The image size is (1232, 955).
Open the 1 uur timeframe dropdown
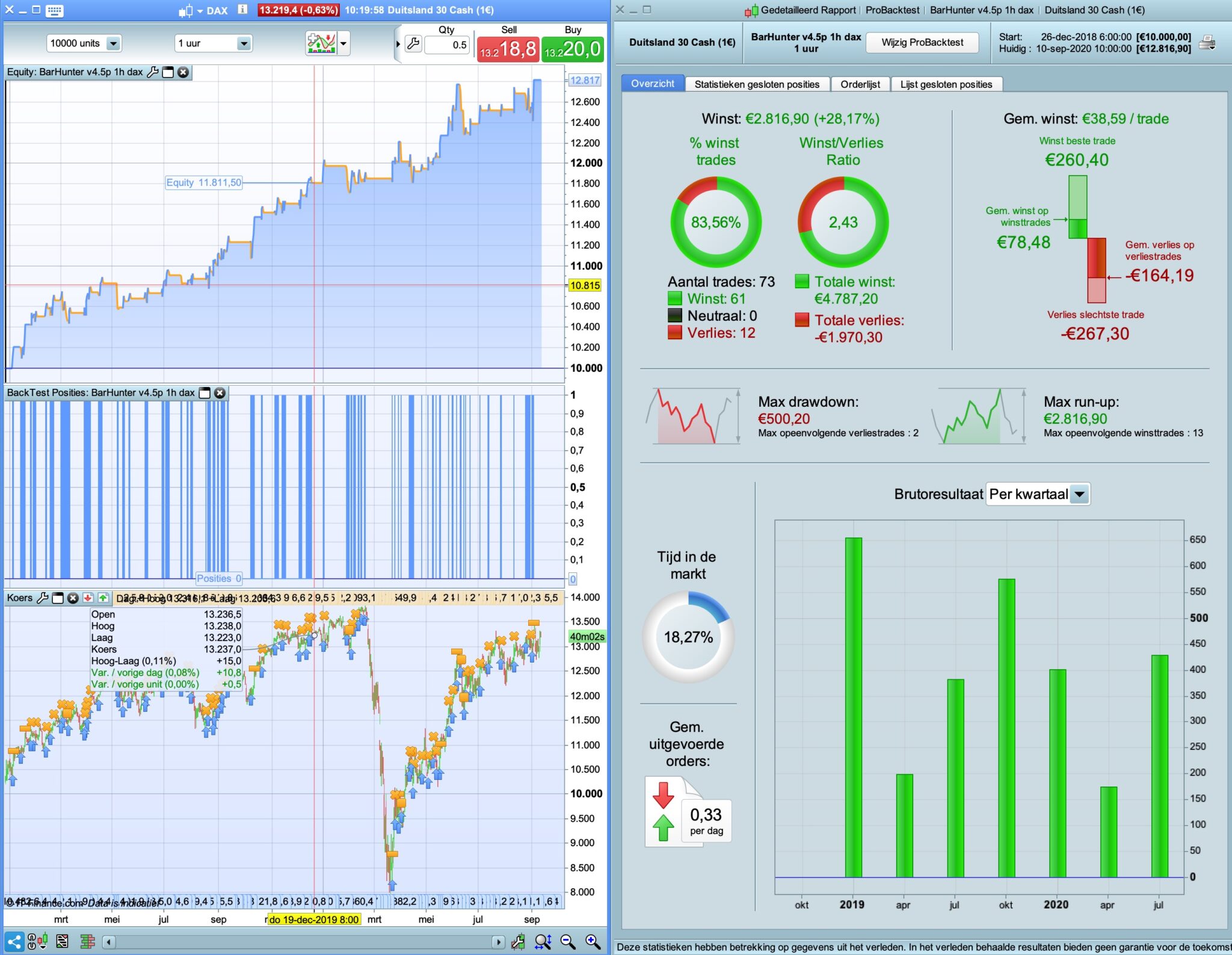pos(243,43)
